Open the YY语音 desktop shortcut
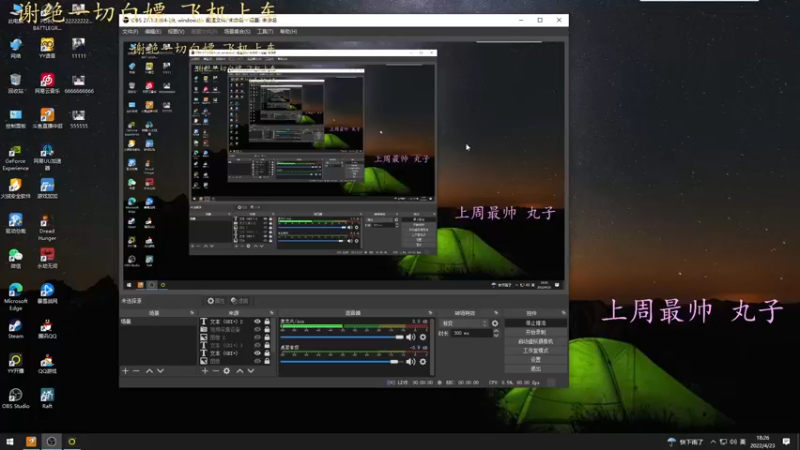 click(x=47, y=48)
